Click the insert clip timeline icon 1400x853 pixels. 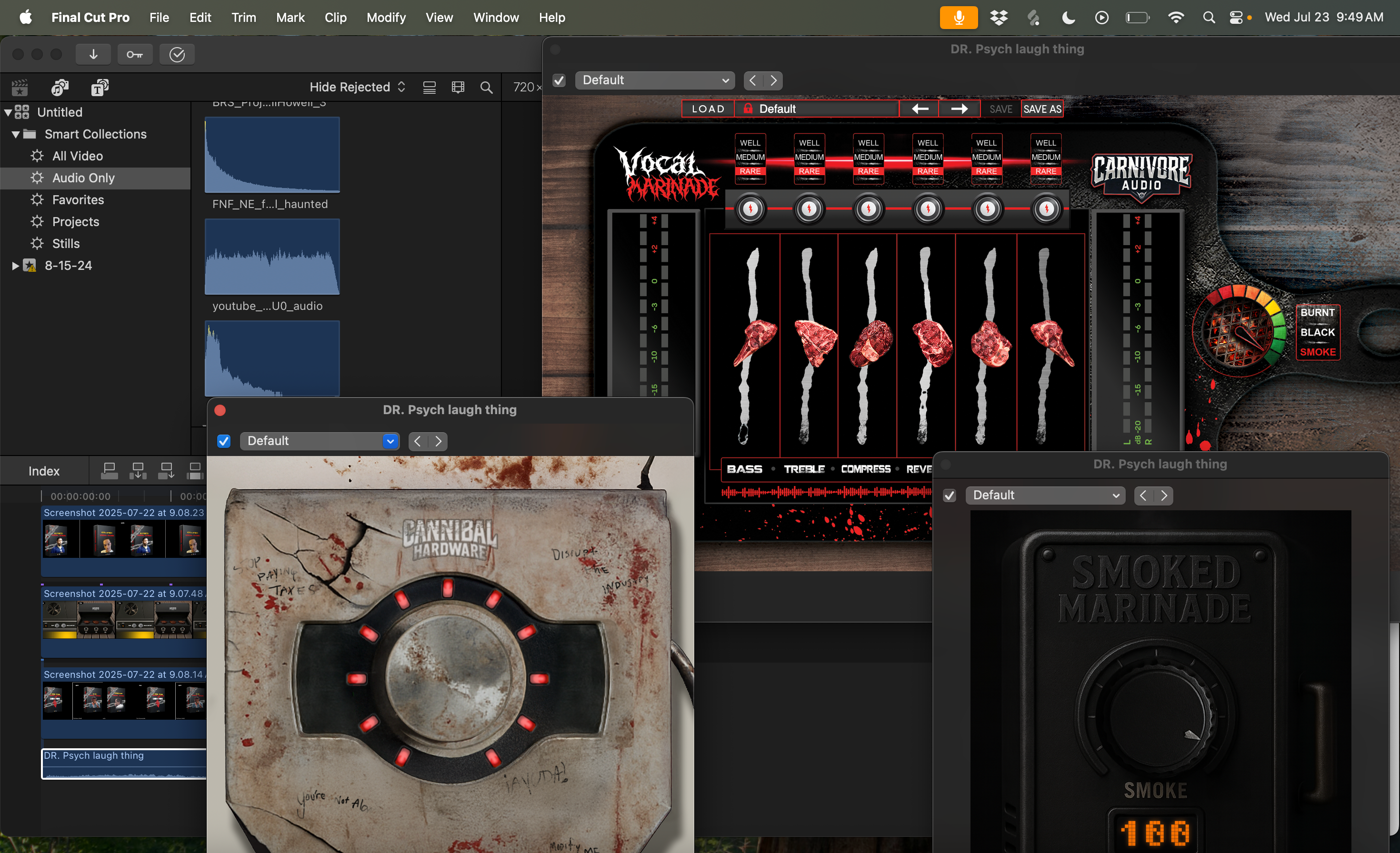(x=138, y=471)
